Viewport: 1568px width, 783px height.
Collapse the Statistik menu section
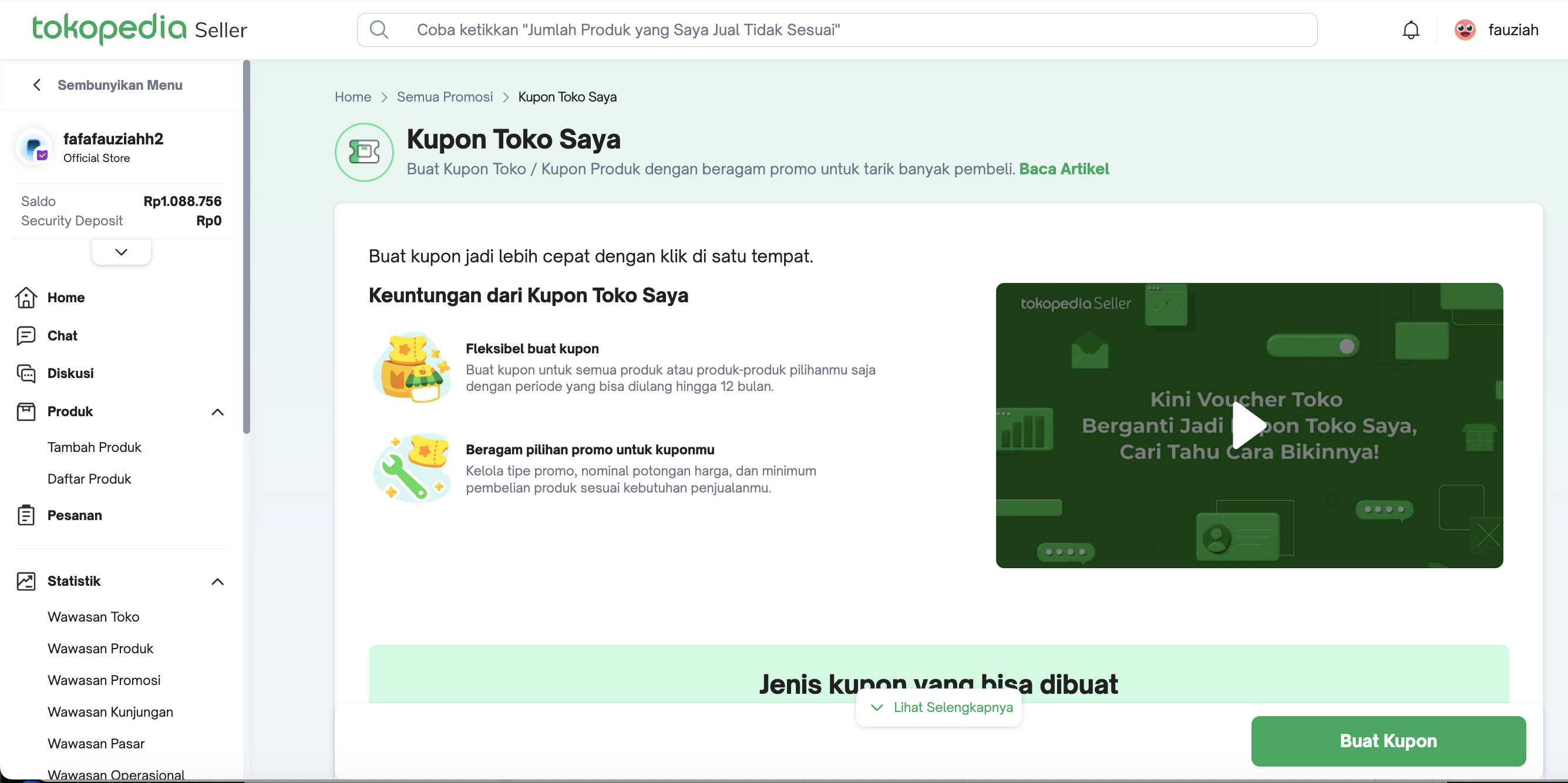click(x=217, y=582)
